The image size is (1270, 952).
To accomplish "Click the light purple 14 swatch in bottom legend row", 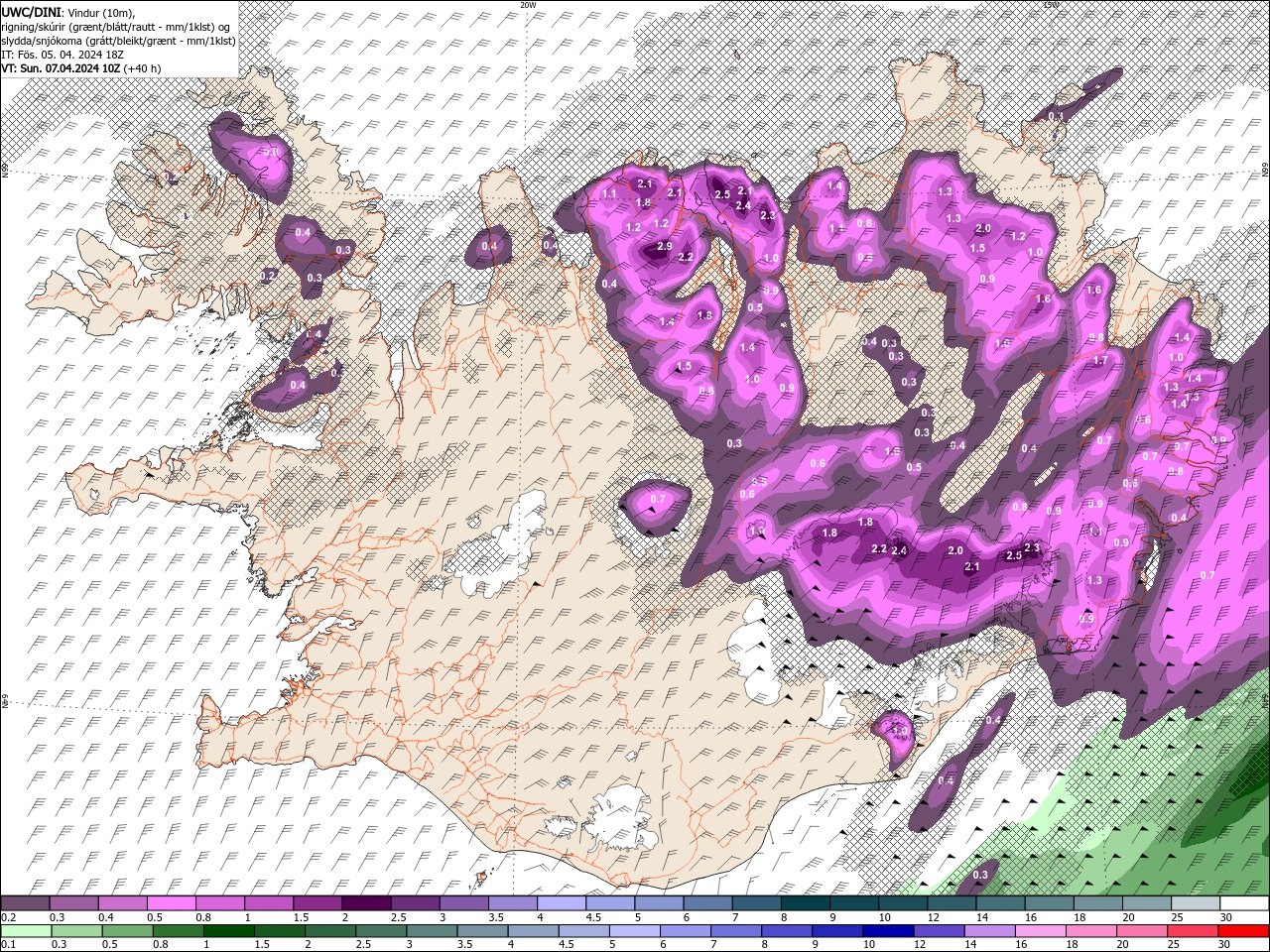I will (990, 931).
